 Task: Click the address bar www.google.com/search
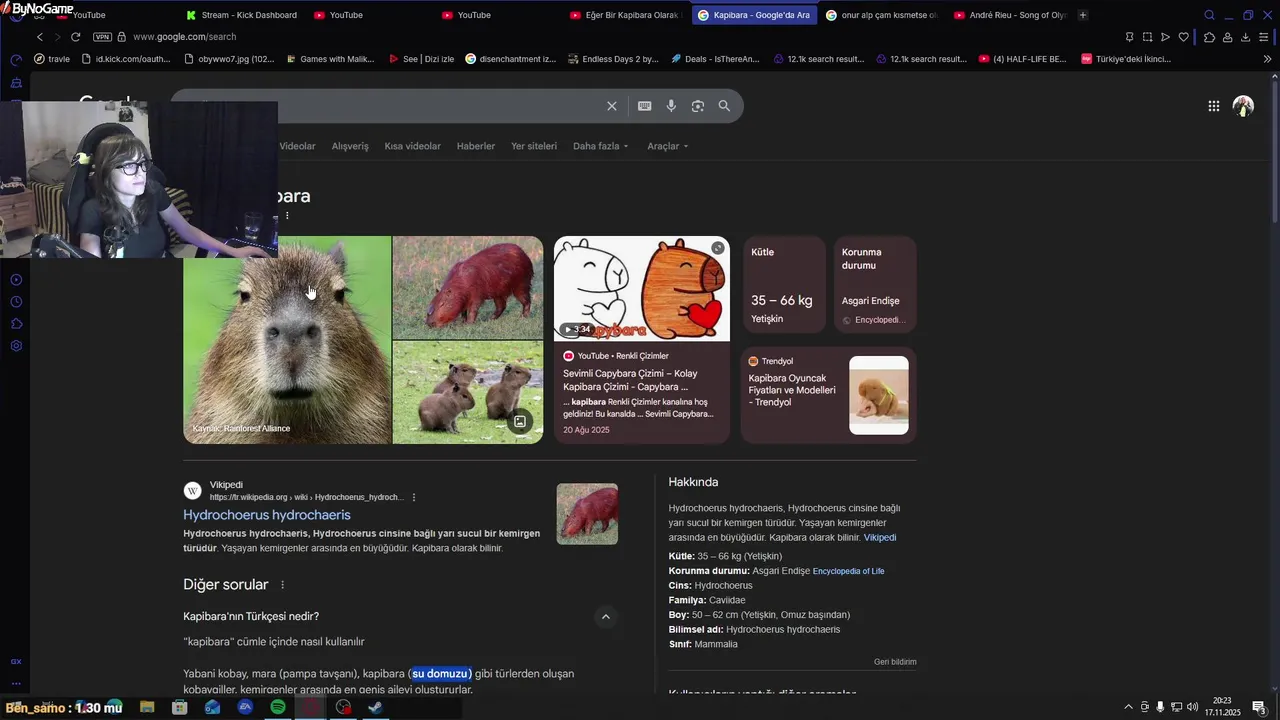point(184,37)
